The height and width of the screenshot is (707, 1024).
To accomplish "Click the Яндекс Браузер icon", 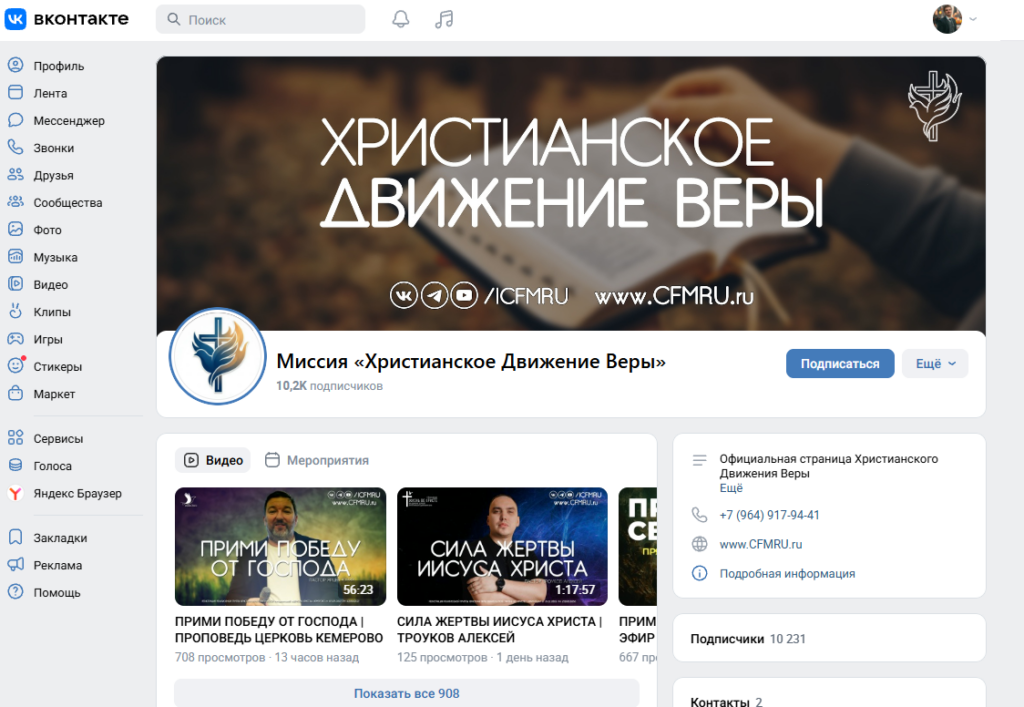I will coord(16,493).
